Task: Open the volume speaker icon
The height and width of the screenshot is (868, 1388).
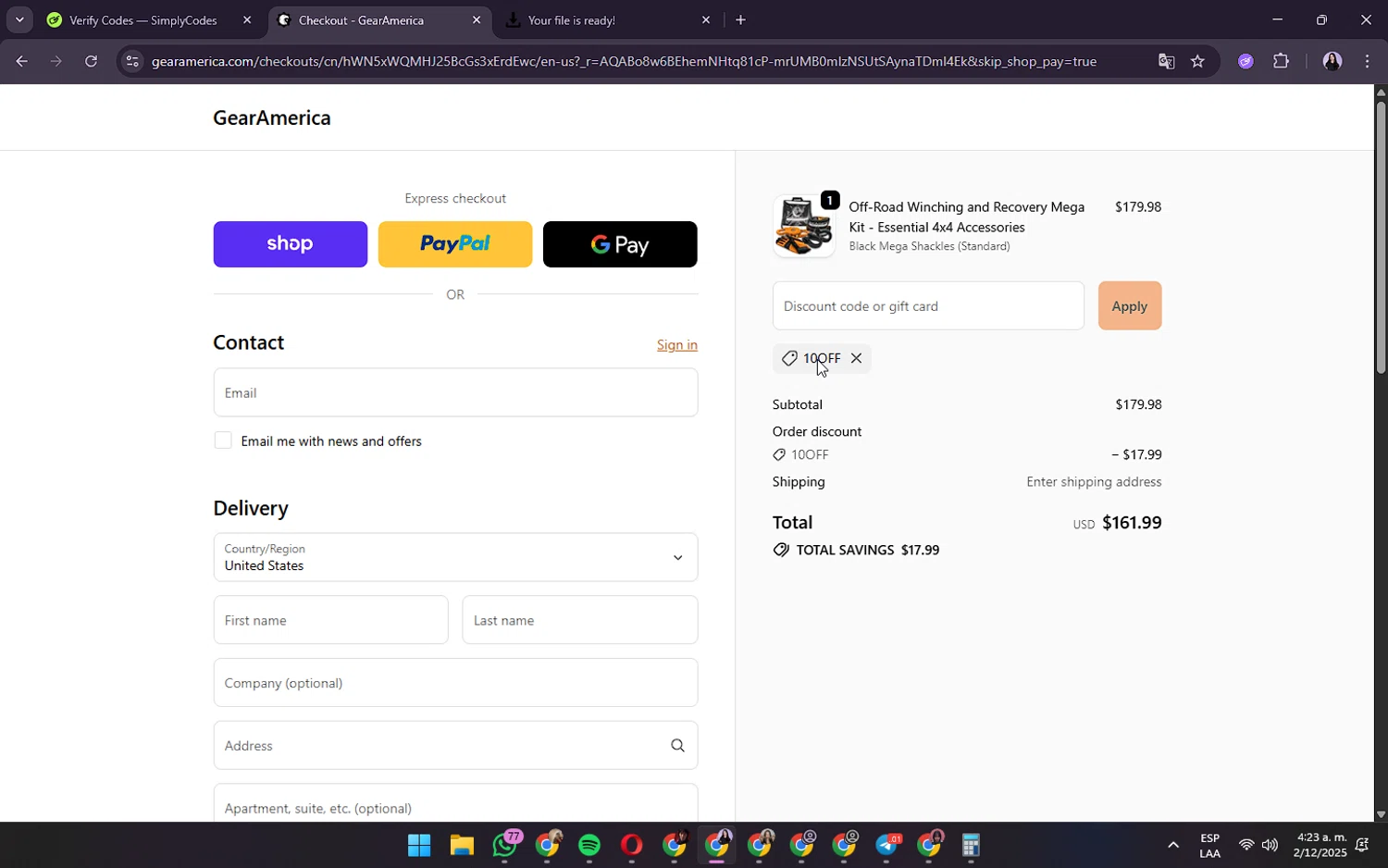Action: [1270, 845]
